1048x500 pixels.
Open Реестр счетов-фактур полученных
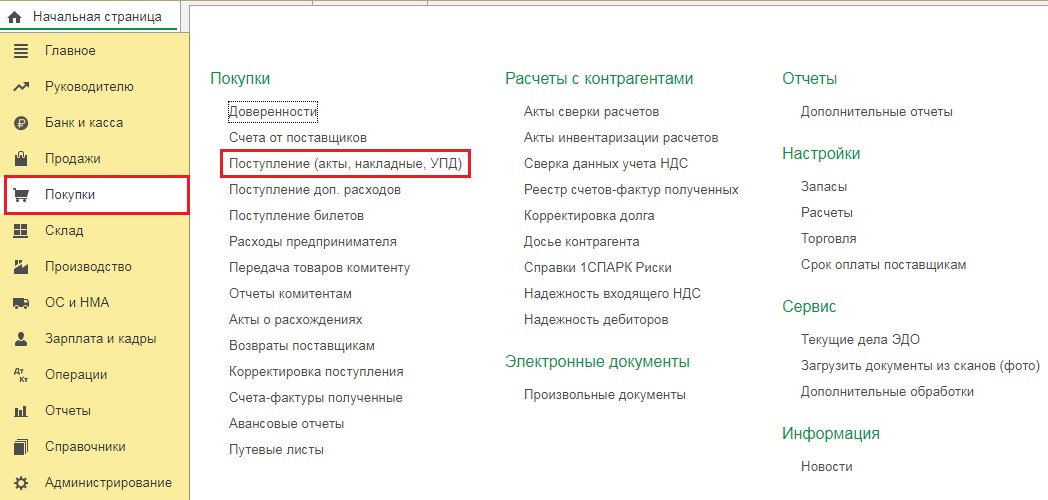[x=631, y=190]
